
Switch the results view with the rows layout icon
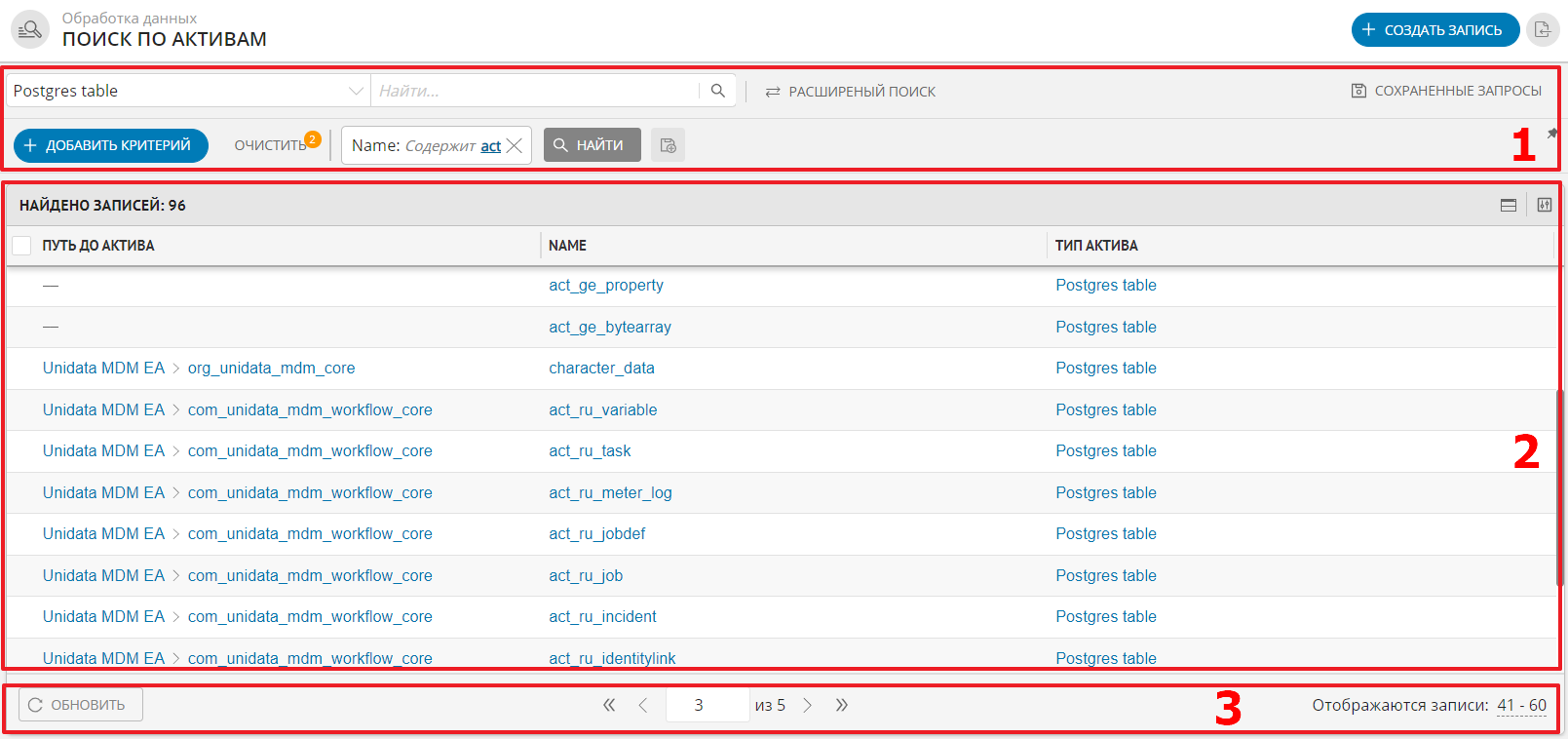[x=1509, y=205]
